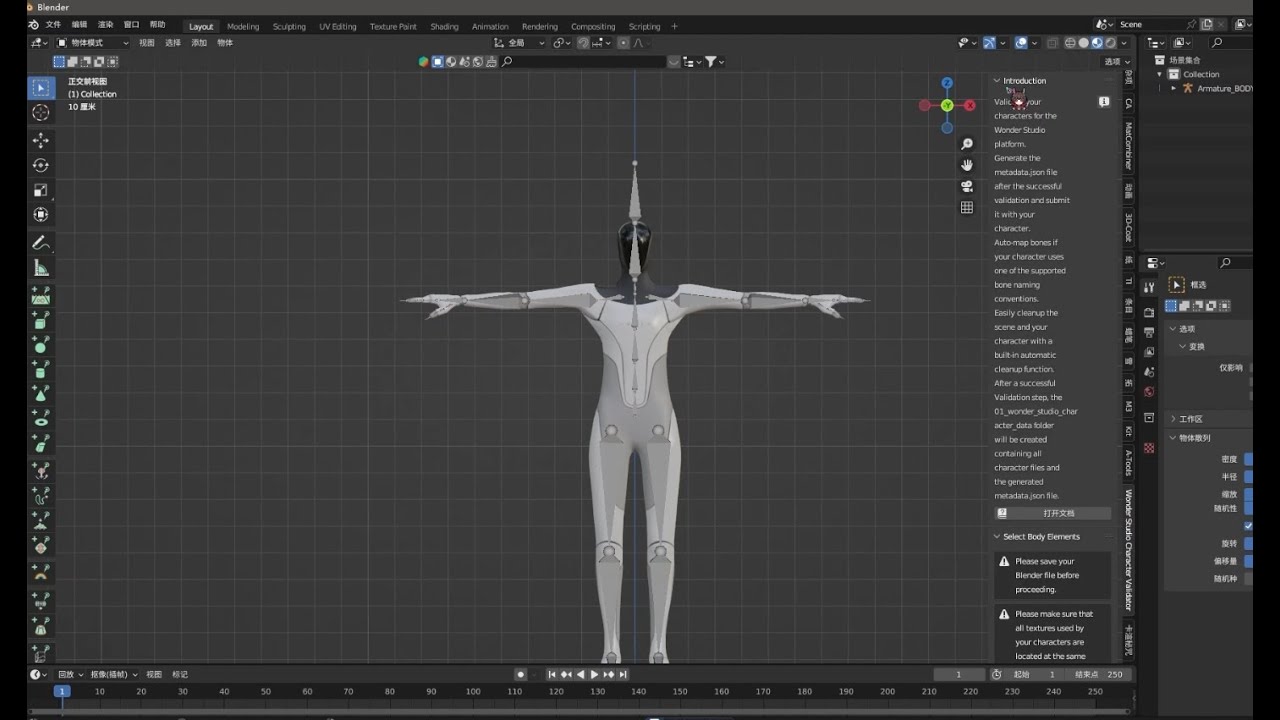Click frame 100 on the timeline
1280x720 pixels.
click(x=472, y=691)
